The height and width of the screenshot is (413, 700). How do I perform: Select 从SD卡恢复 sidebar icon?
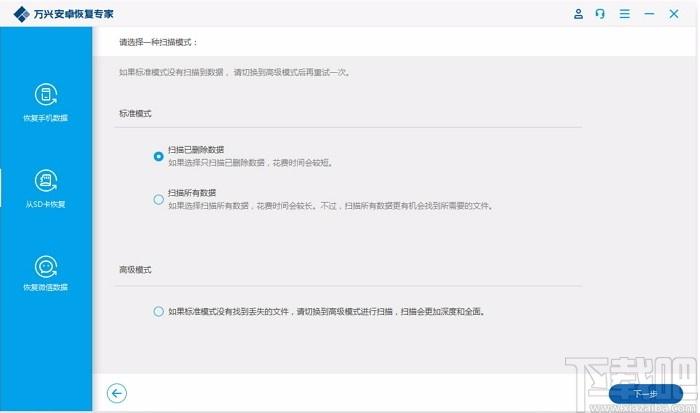[x=46, y=181]
